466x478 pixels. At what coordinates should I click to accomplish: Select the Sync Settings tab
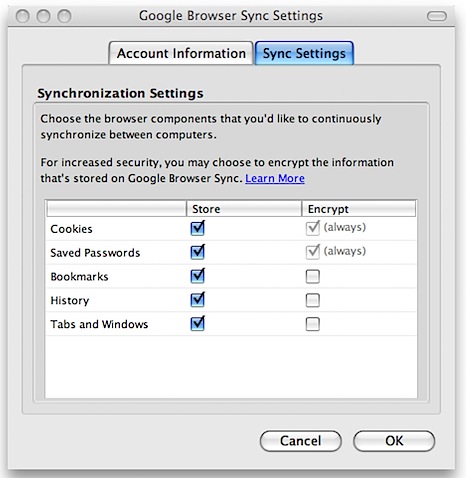(304, 53)
